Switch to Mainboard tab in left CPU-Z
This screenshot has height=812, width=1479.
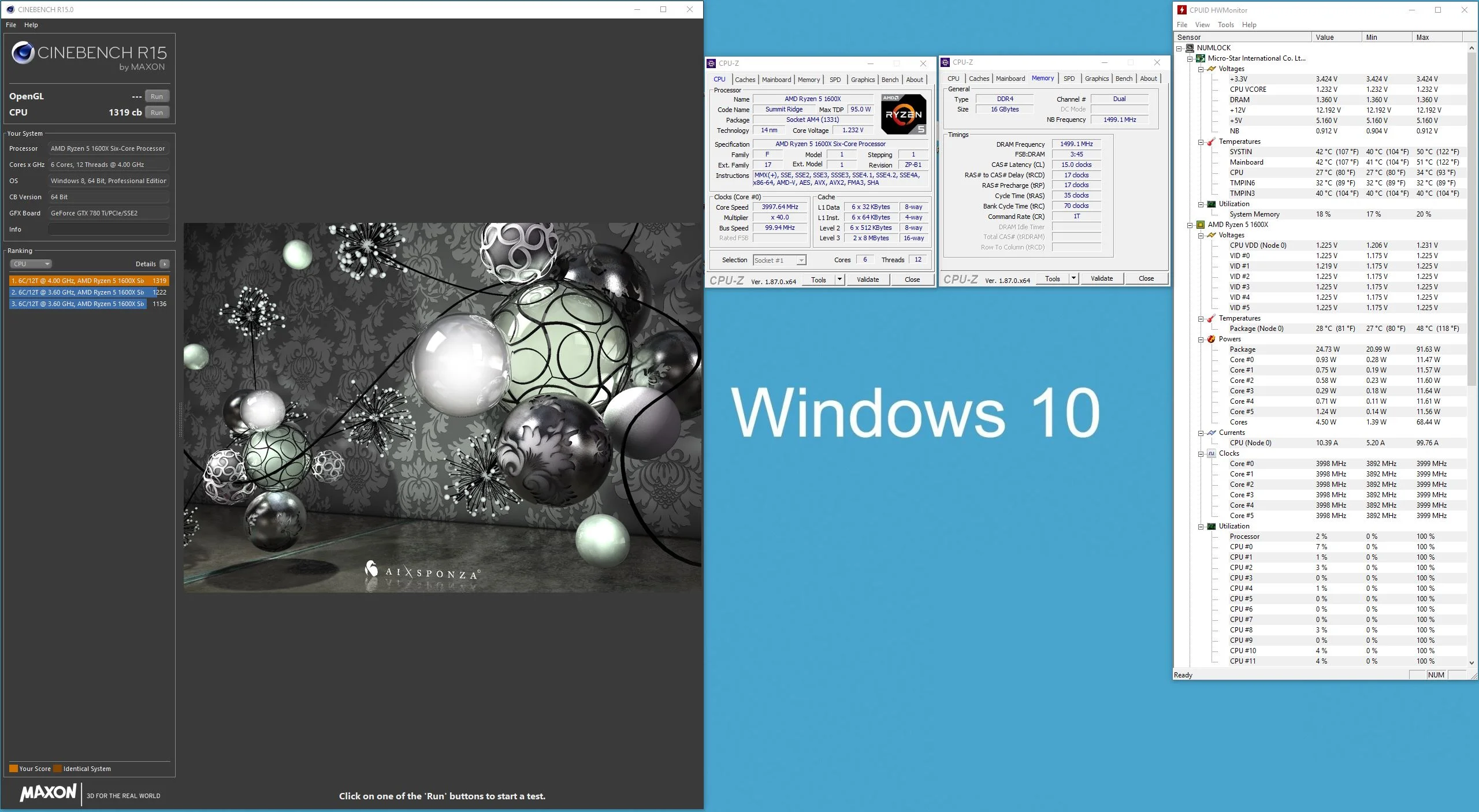coord(776,80)
